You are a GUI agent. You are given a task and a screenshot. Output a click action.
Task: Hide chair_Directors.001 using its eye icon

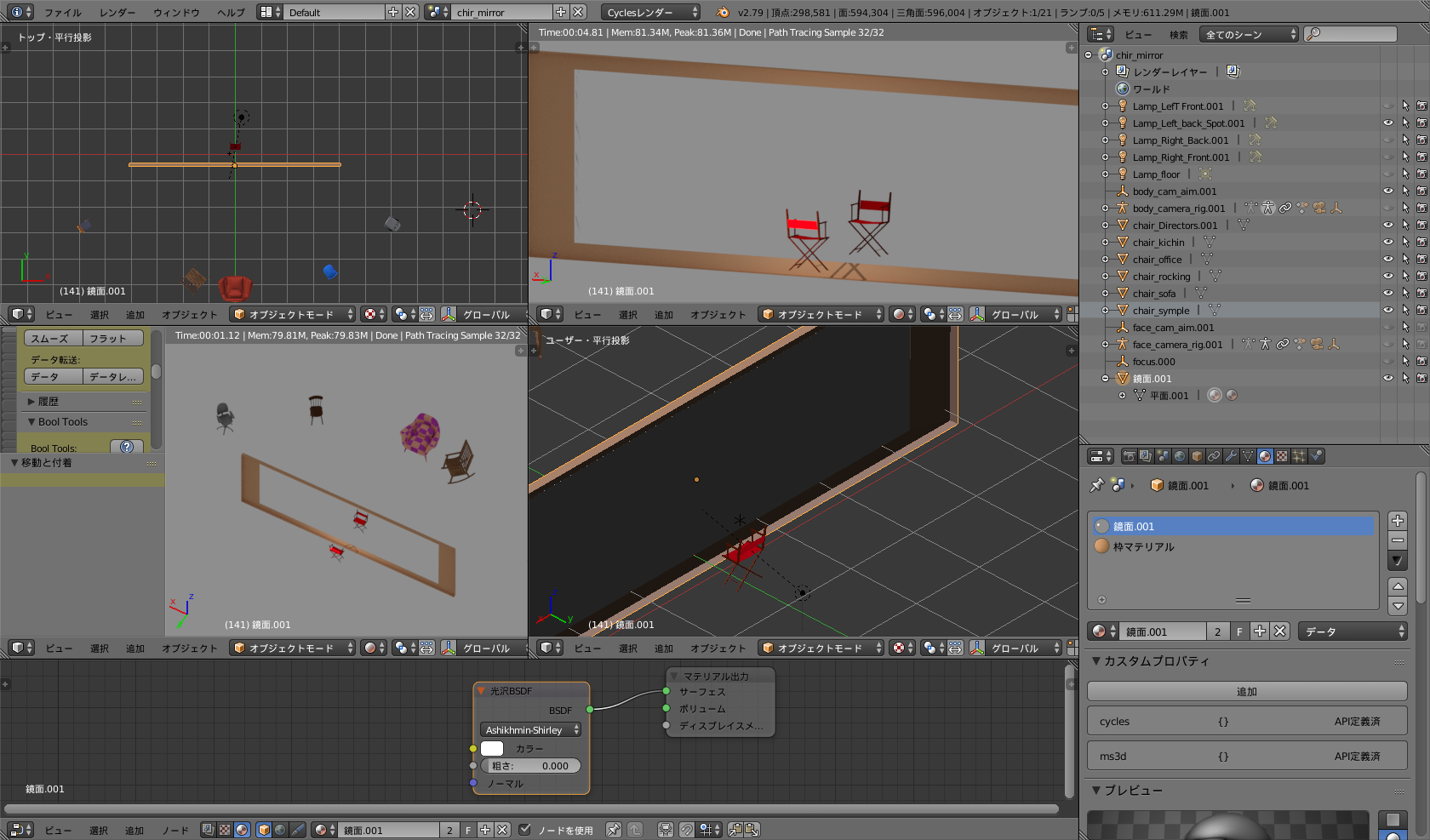pyautogui.click(x=1388, y=226)
